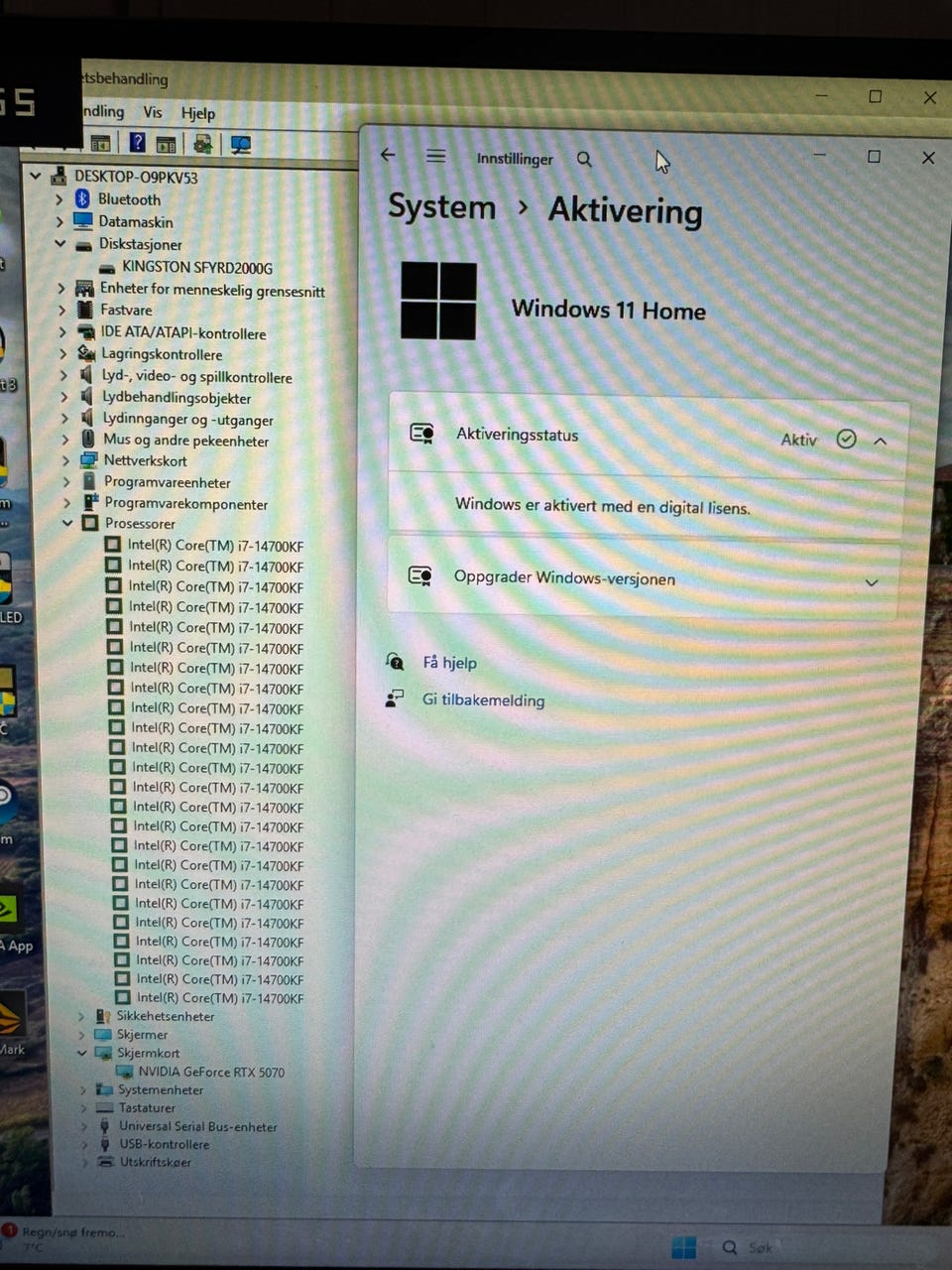Click the Sikkerhetsenheter icon

103,1016
